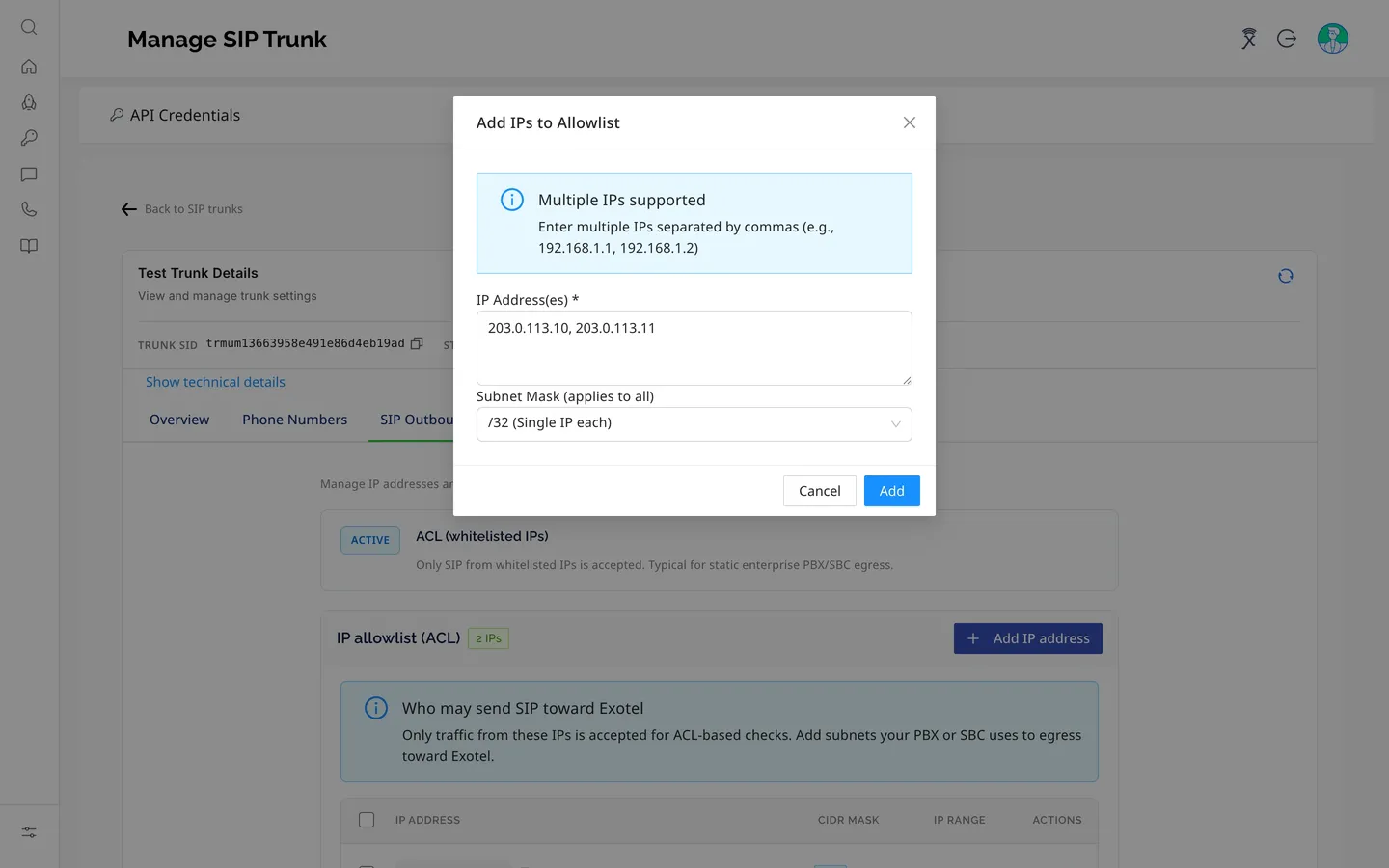The height and width of the screenshot is (868, 1389).
Task: Switch to the Overview tab
Action: click(x=179, y=420)
